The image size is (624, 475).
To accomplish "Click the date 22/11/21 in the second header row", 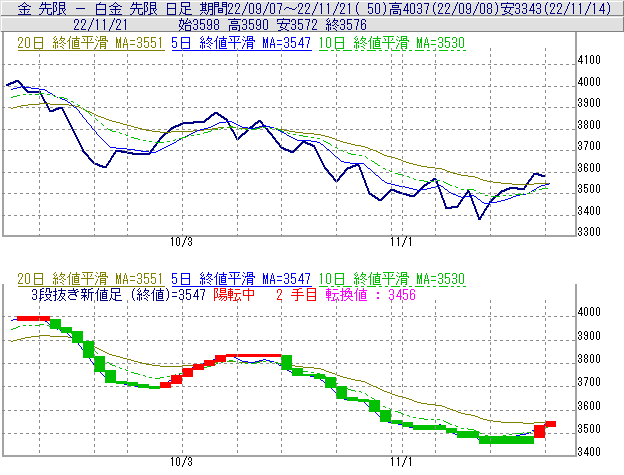I will tap(100, 25).
